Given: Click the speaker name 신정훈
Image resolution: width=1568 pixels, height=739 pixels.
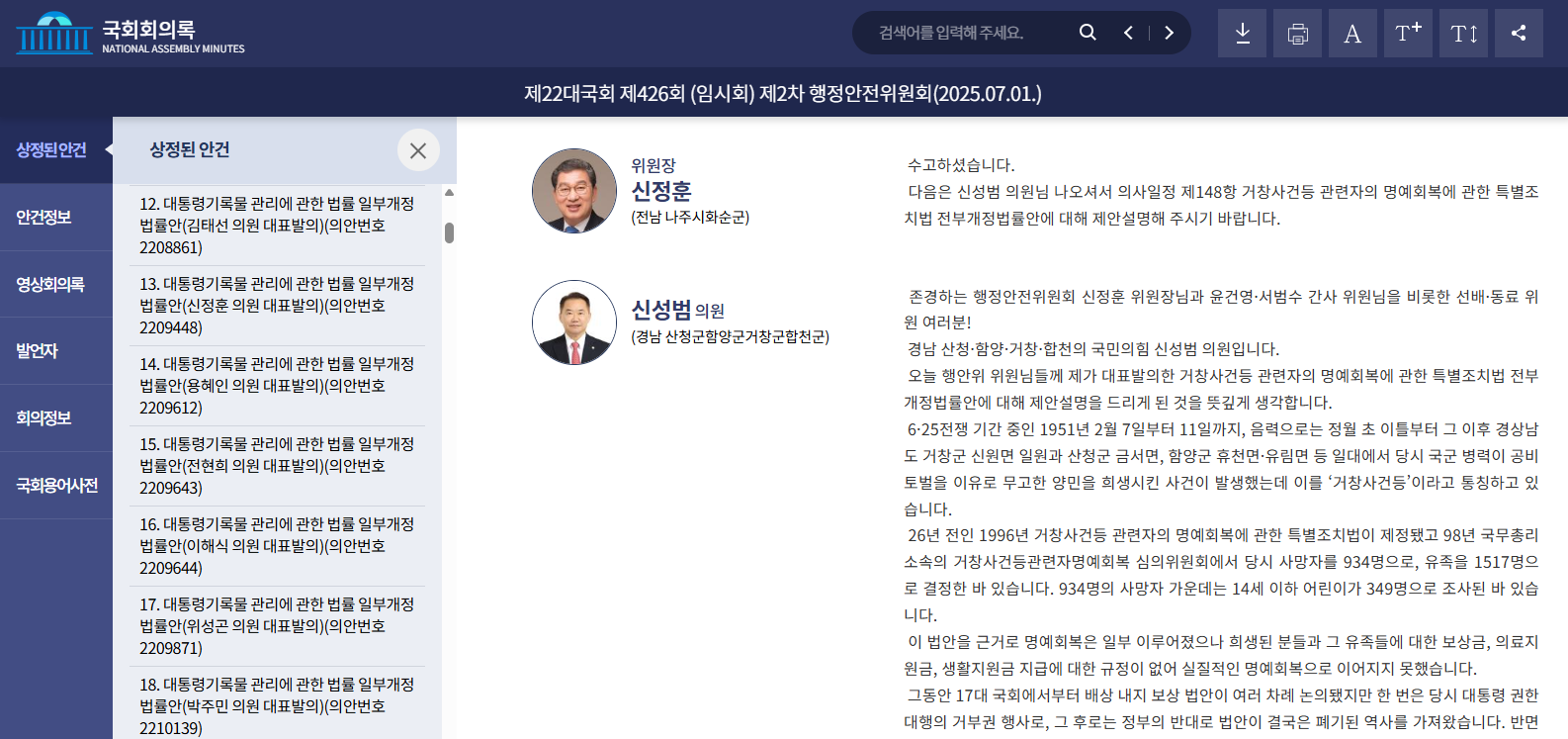Looking at the screenshot, I should [661, 191].
